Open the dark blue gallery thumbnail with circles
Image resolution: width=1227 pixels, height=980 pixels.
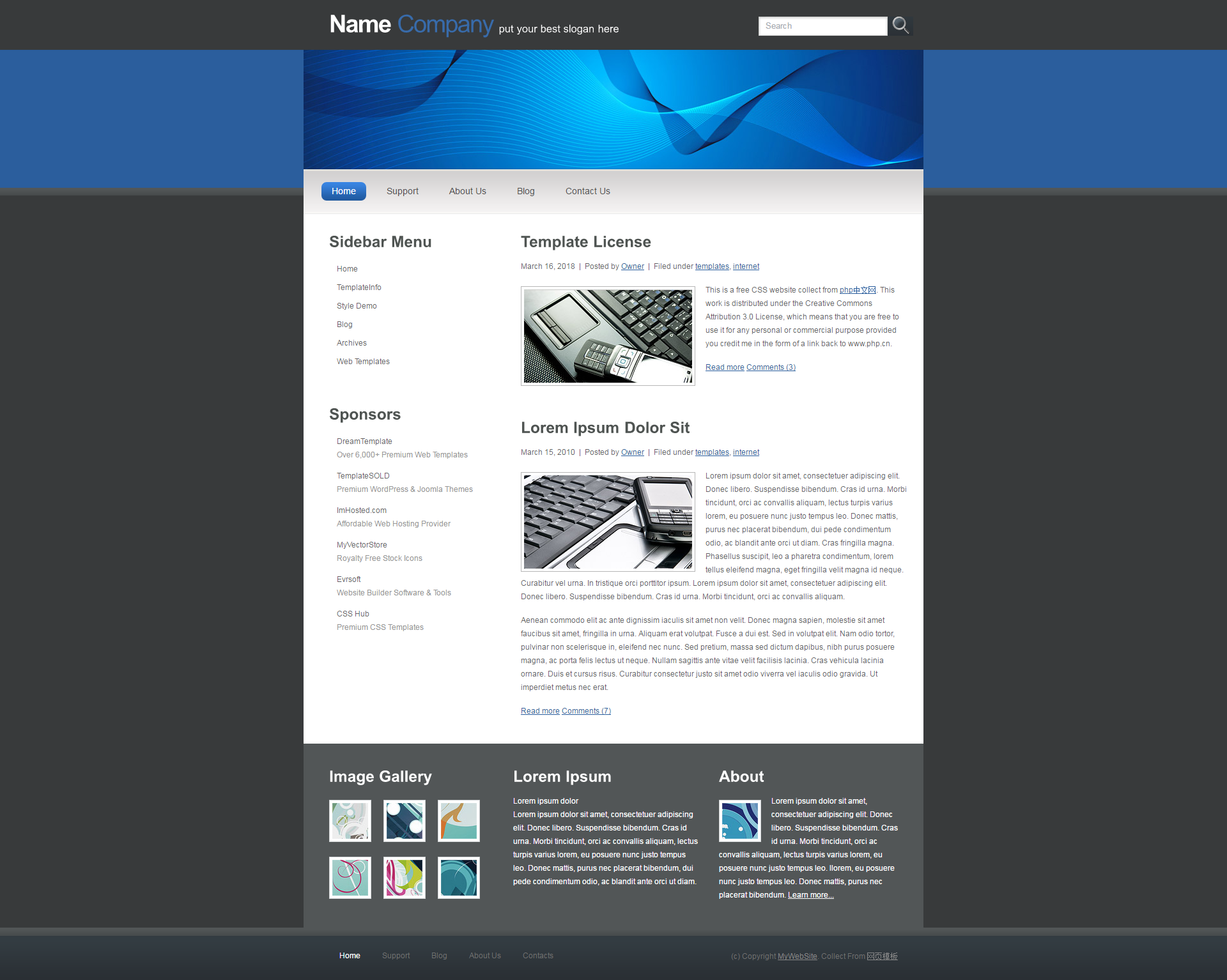click(405, 821)
